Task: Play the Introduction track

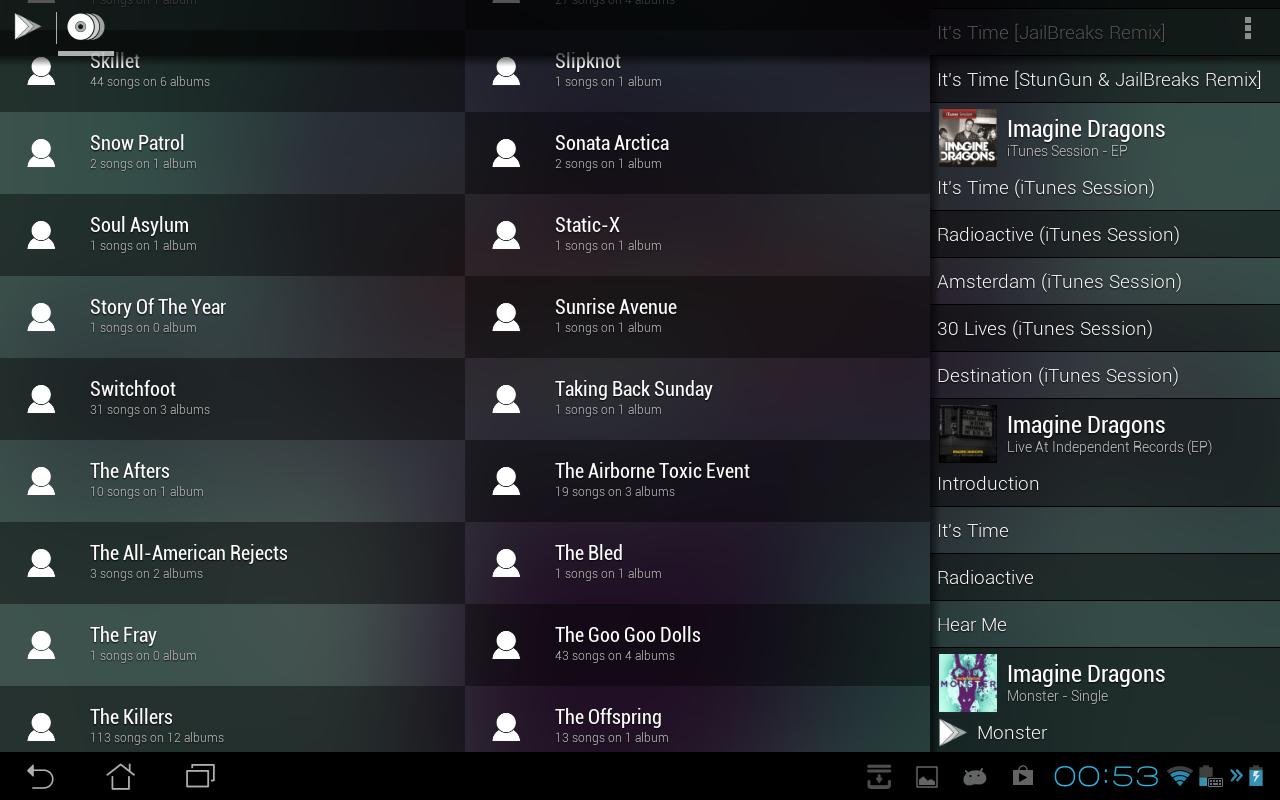Action: point(1105,483)
